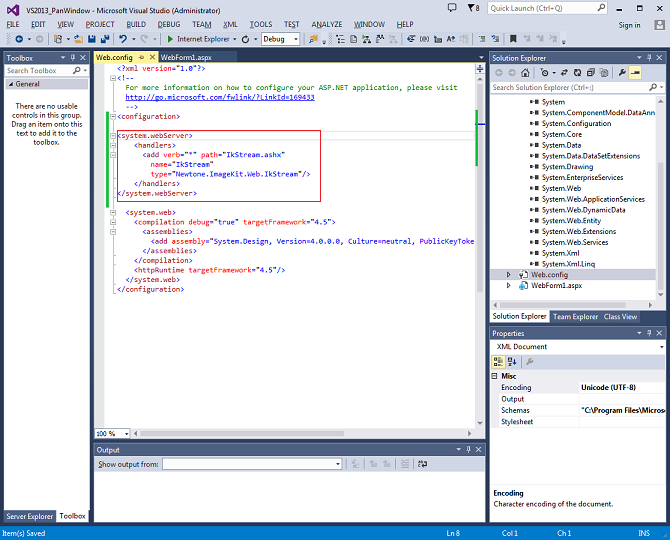This screenshot has height=540, width=670.
Task: Expand the Web.config node in Solution Explorer
Action: pyautogui.click(x=508, y=275)
